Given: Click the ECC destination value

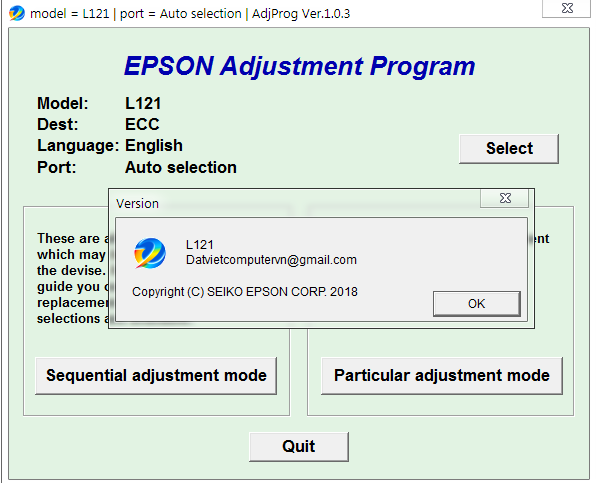Looking at the screenshot, I should [x=142, y=124].
